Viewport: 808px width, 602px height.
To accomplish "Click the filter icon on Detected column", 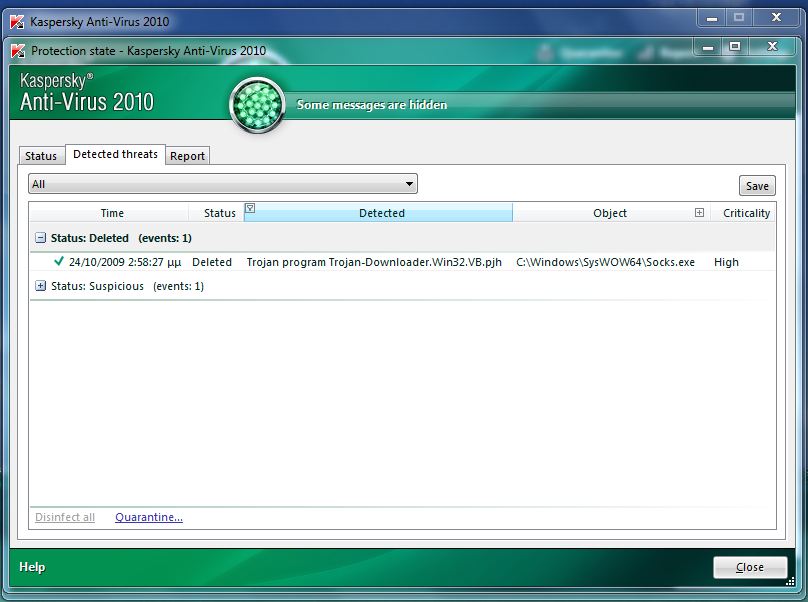I will click(x=250, y=208).
